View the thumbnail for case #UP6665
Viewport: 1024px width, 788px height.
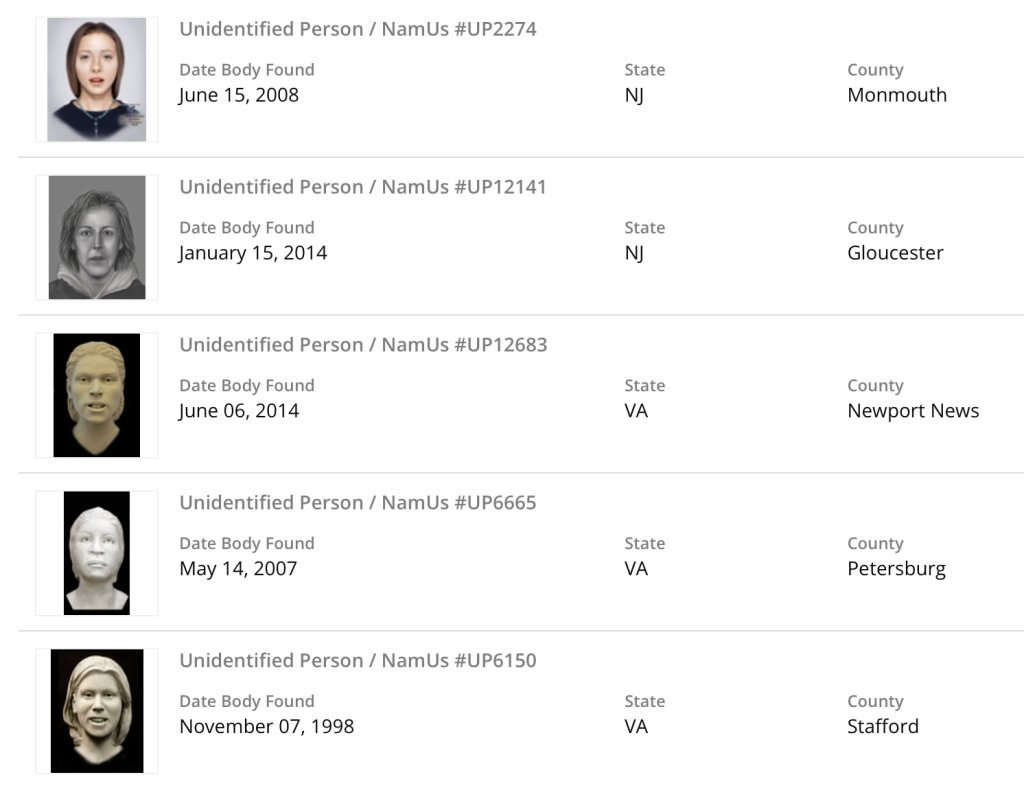[x=97, y=552]
